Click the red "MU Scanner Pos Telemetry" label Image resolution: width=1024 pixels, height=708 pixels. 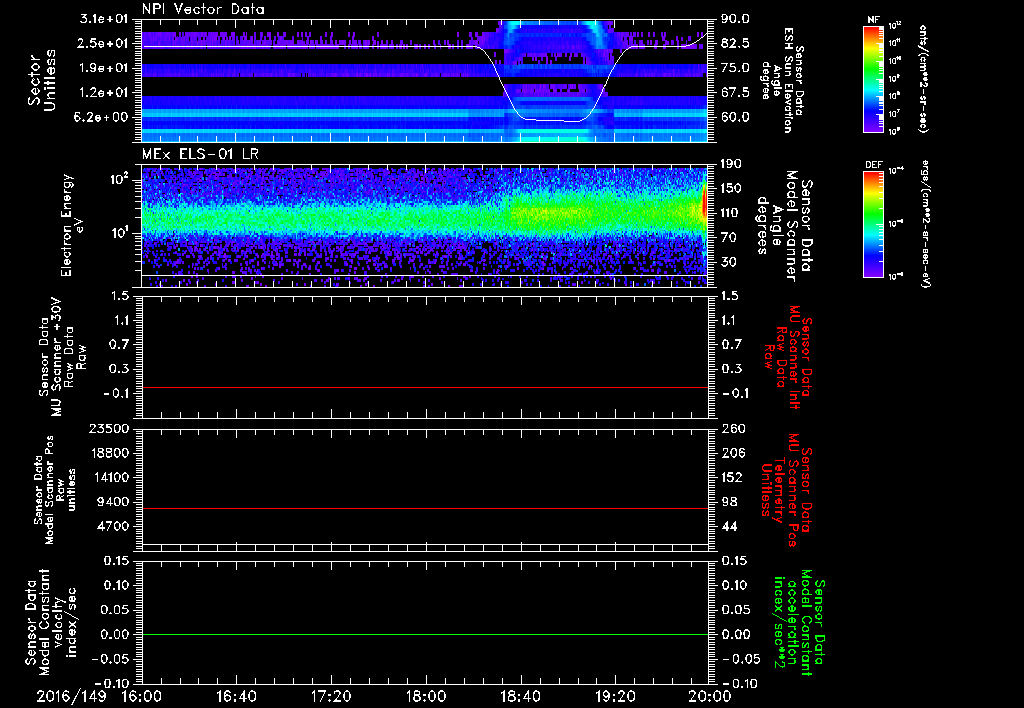click(787, 490)
